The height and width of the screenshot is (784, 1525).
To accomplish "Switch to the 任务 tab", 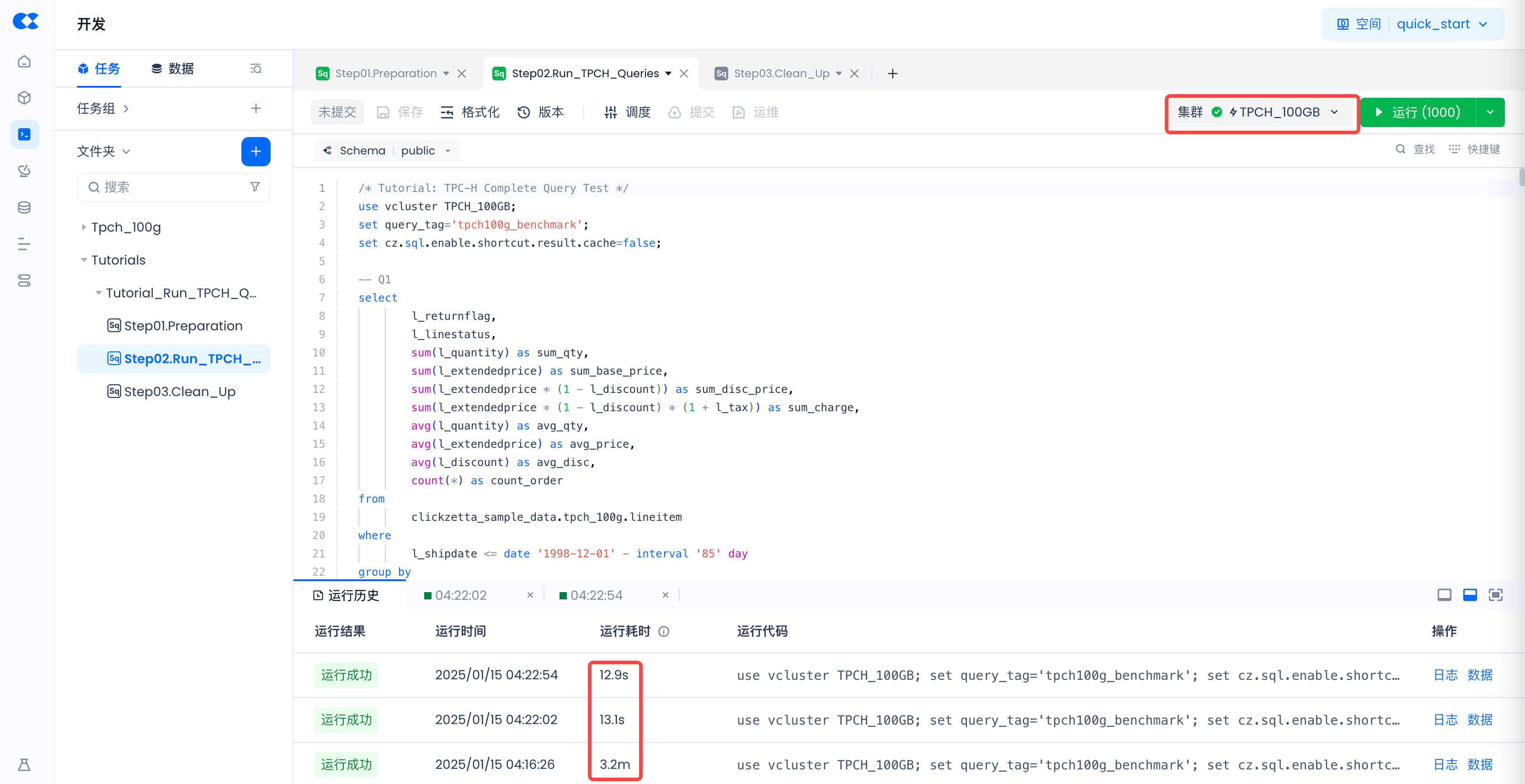I will 99,69.
